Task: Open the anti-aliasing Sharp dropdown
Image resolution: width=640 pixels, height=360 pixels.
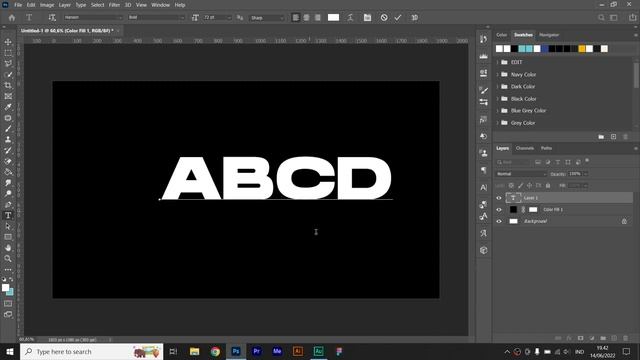Action: 267,18
